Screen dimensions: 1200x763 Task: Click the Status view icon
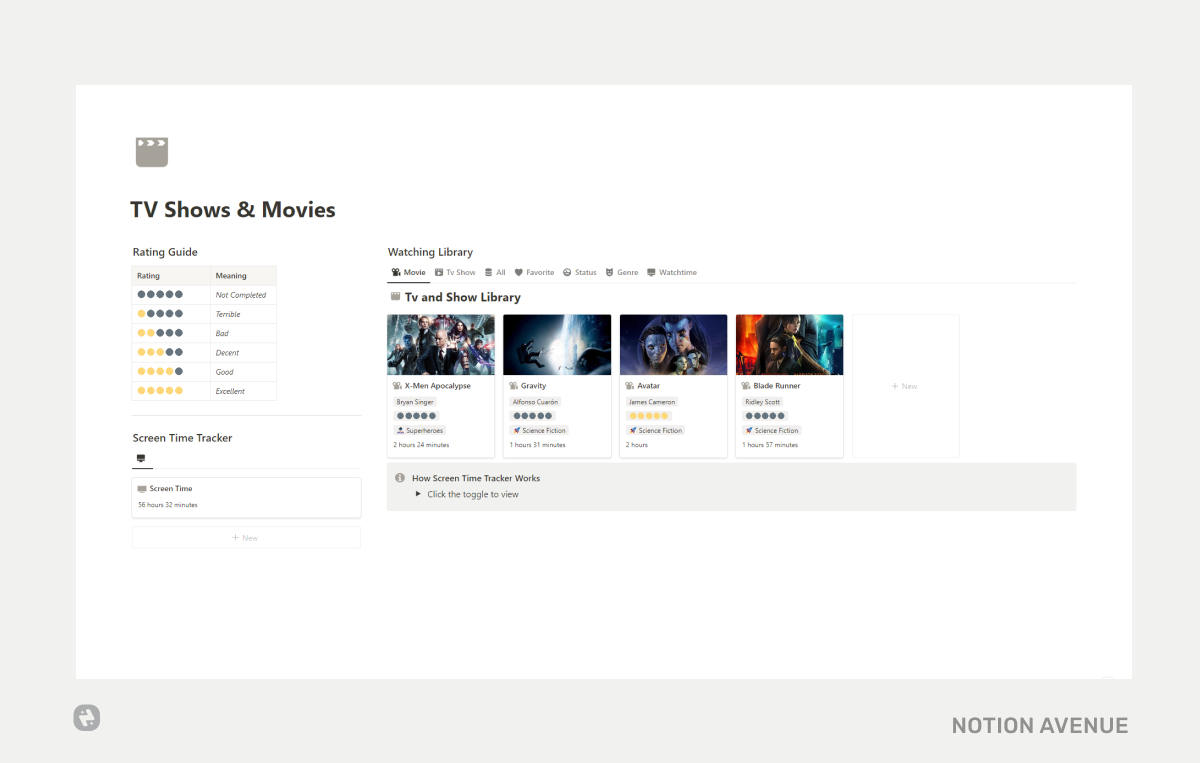pos(566,271)
